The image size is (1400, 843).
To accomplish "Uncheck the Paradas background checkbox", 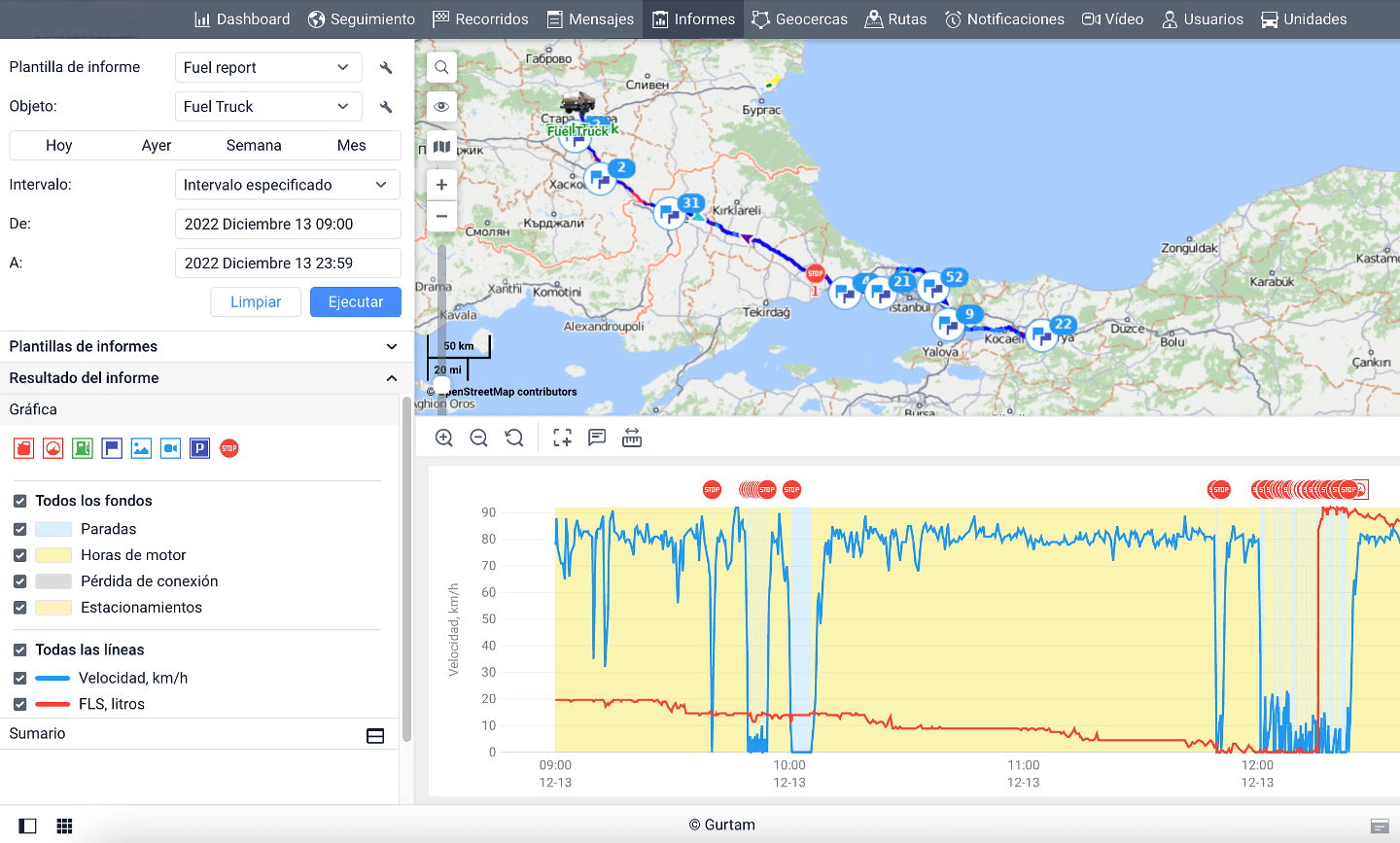I will [20, 529].
